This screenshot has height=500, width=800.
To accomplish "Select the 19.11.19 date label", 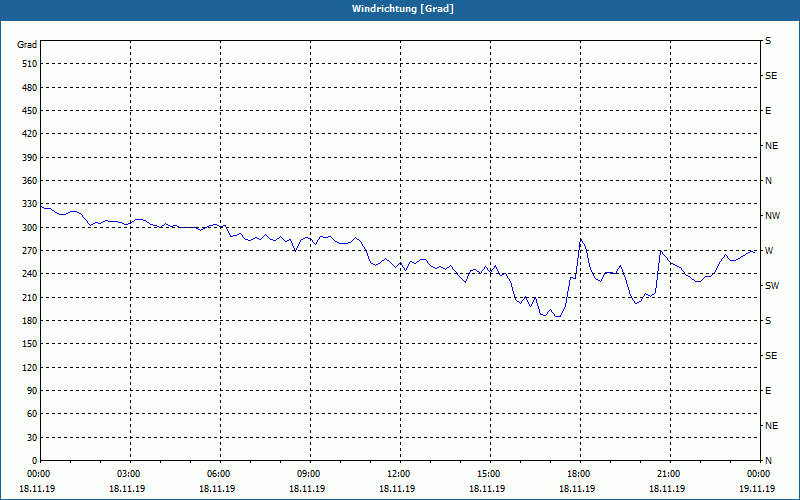I will click(x=757, y=489).
